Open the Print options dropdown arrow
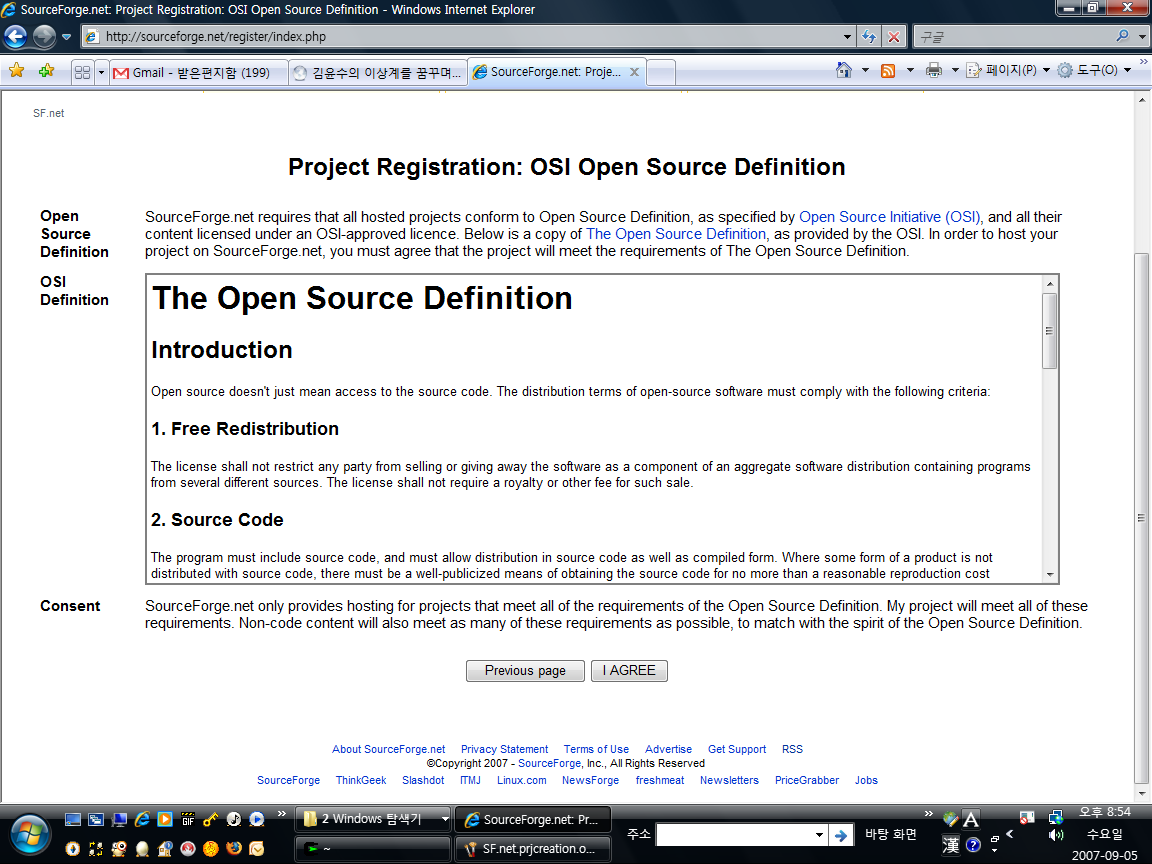The width and height of the screenshot is (1152, 864). click(x=955, y=71)
